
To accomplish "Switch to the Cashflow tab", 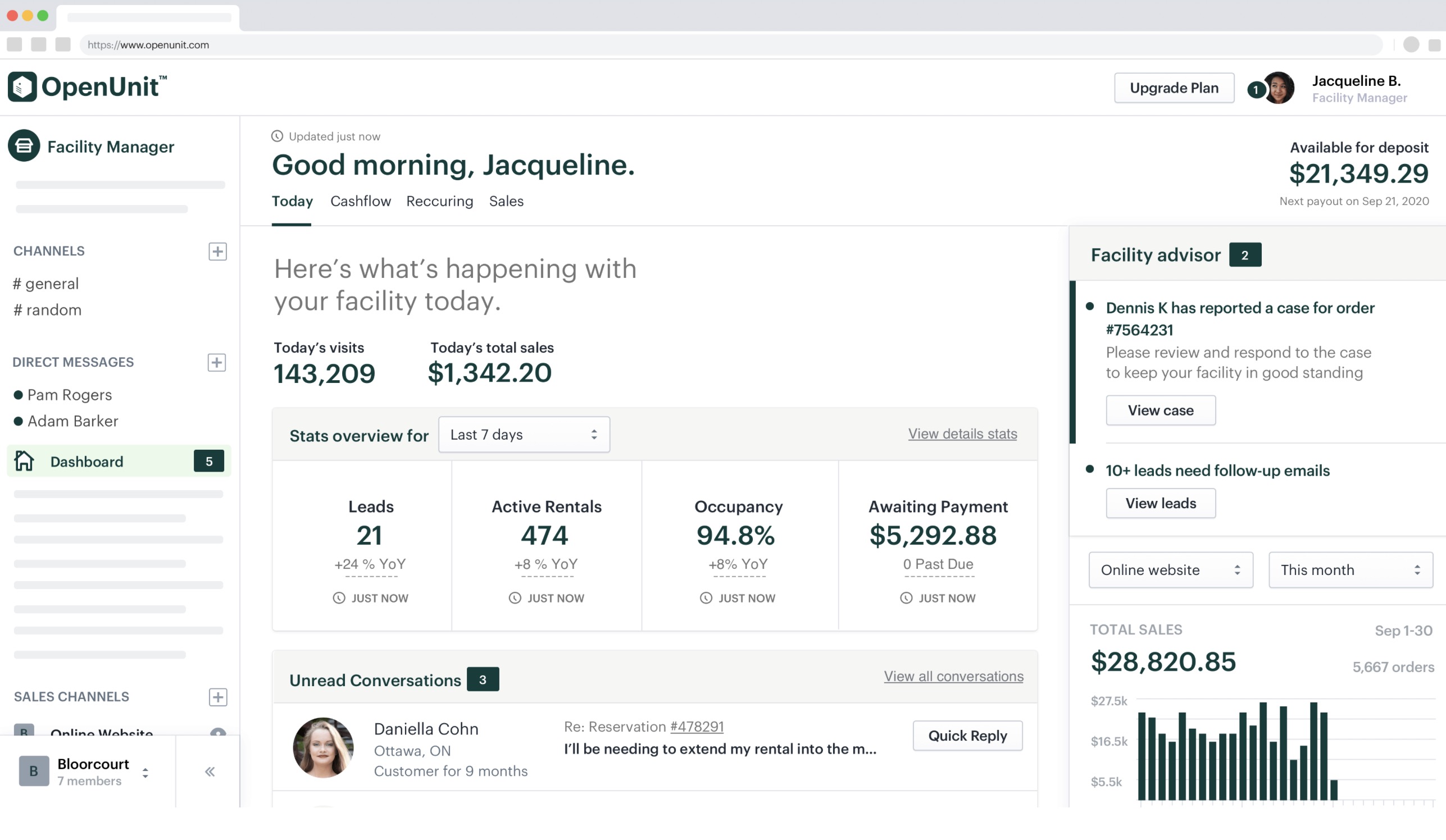I will click(360, 201).
